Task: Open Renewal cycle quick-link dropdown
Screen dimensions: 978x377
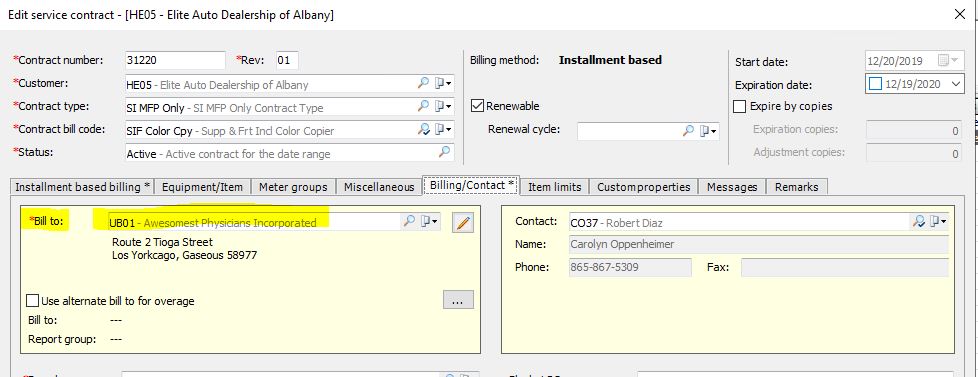Action: pyautogui.click(x=708, y=130)
